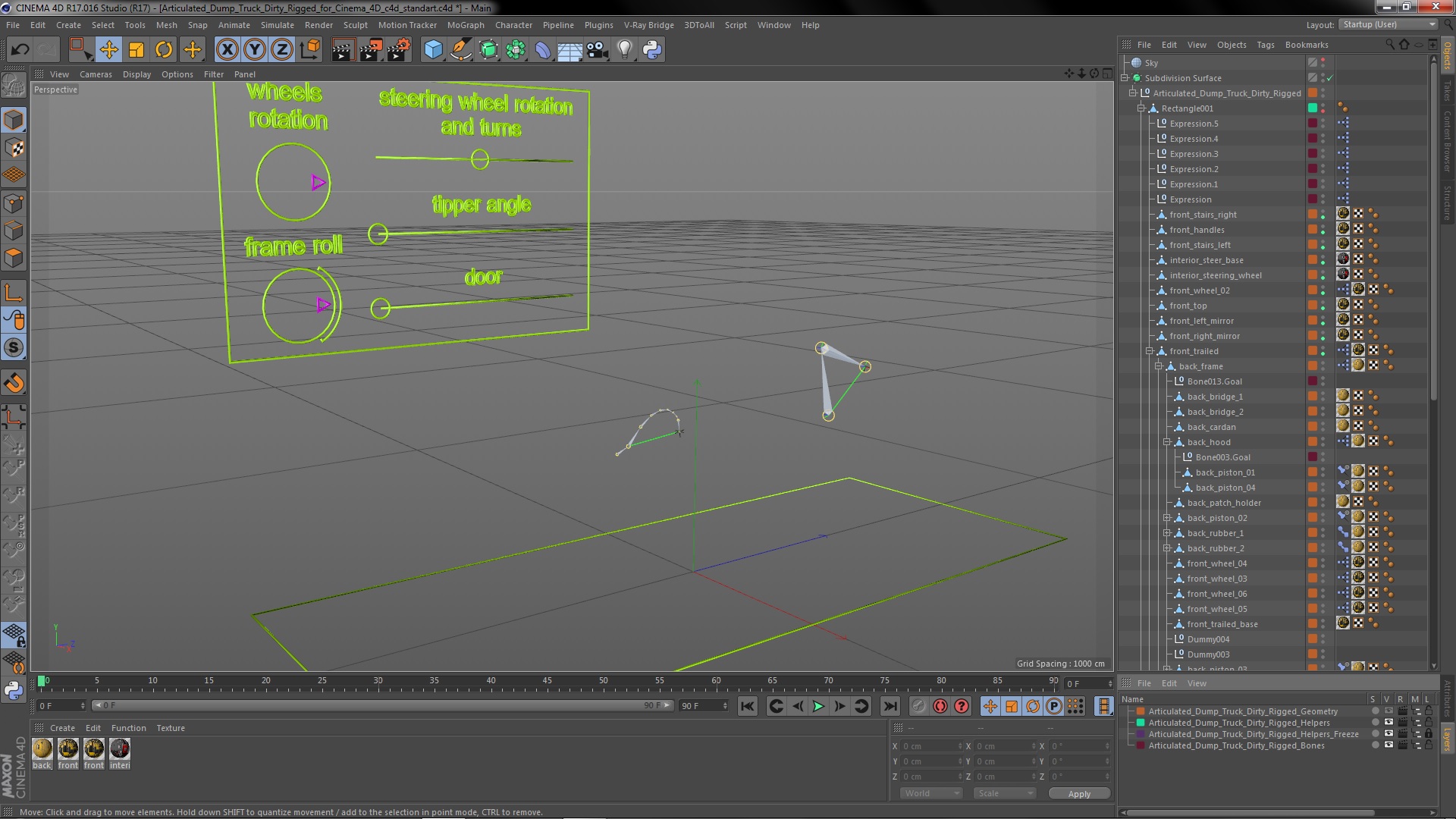Click the X position input field

point(932,746)
